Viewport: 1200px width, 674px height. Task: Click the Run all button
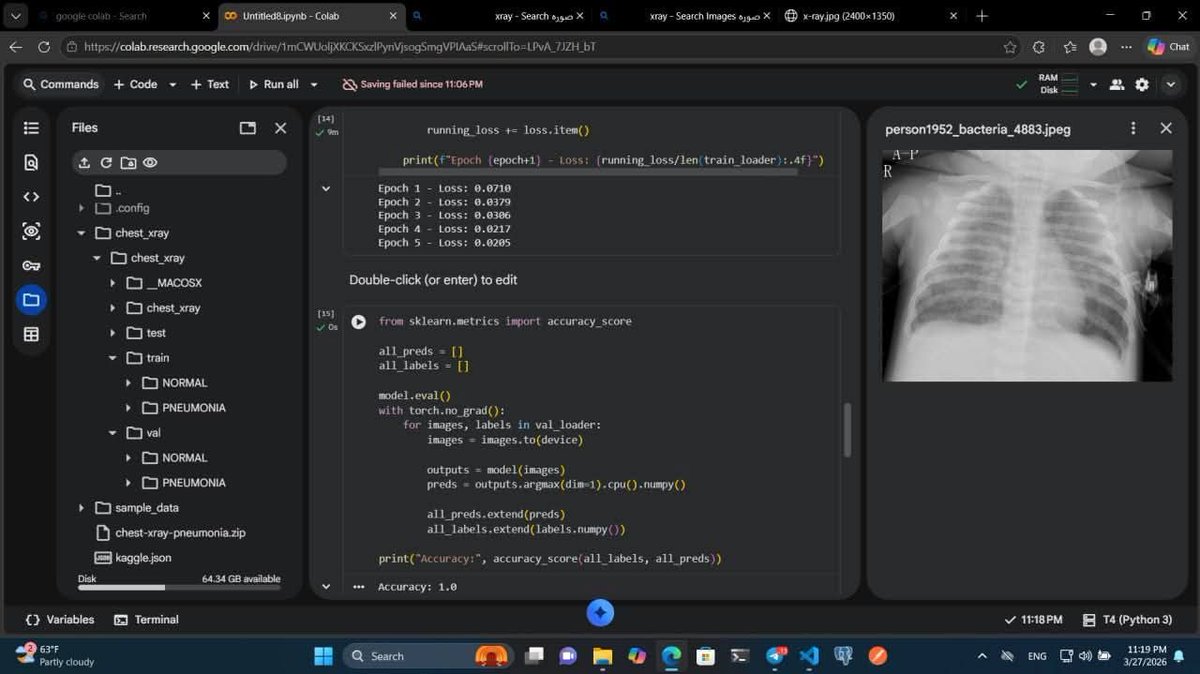pos(275,85)
